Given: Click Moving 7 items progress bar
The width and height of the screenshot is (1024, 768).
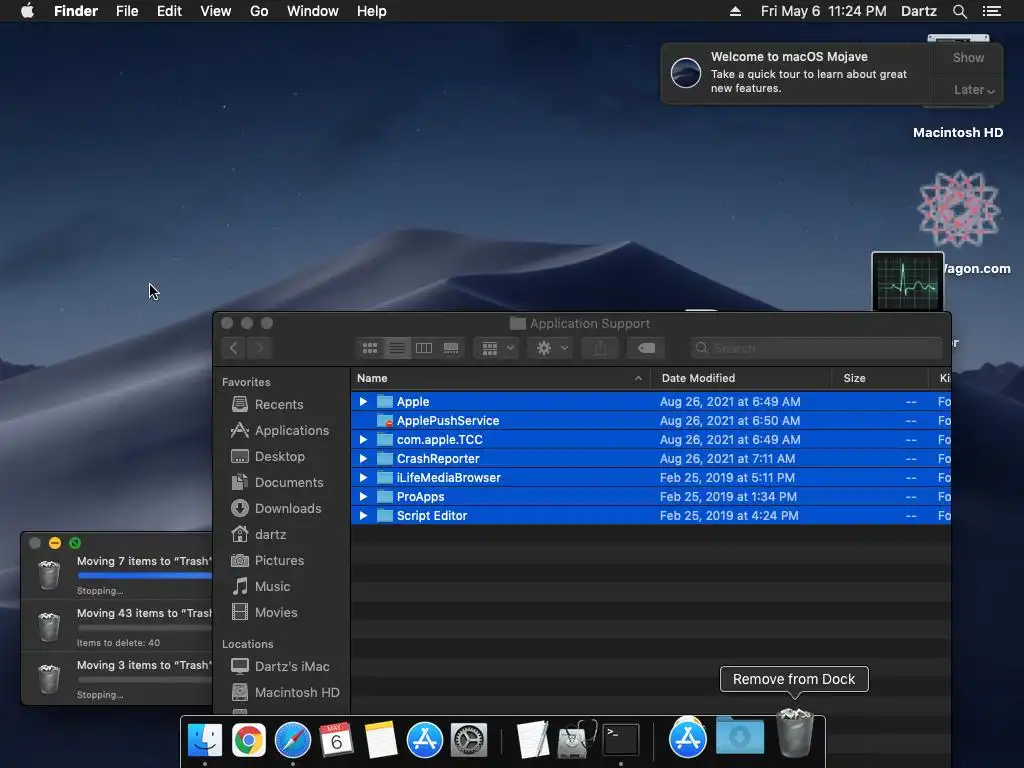Looking at the screenshot, I should click(145, 575).
